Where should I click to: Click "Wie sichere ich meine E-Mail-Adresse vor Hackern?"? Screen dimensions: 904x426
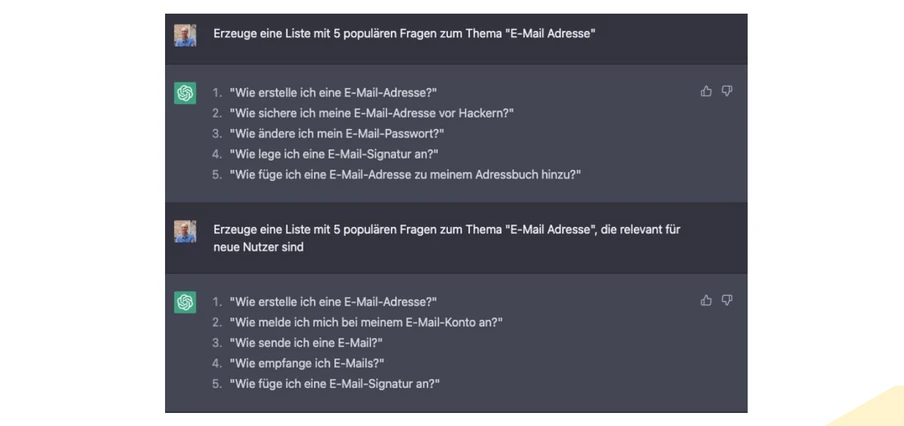[x=371, y=113]
